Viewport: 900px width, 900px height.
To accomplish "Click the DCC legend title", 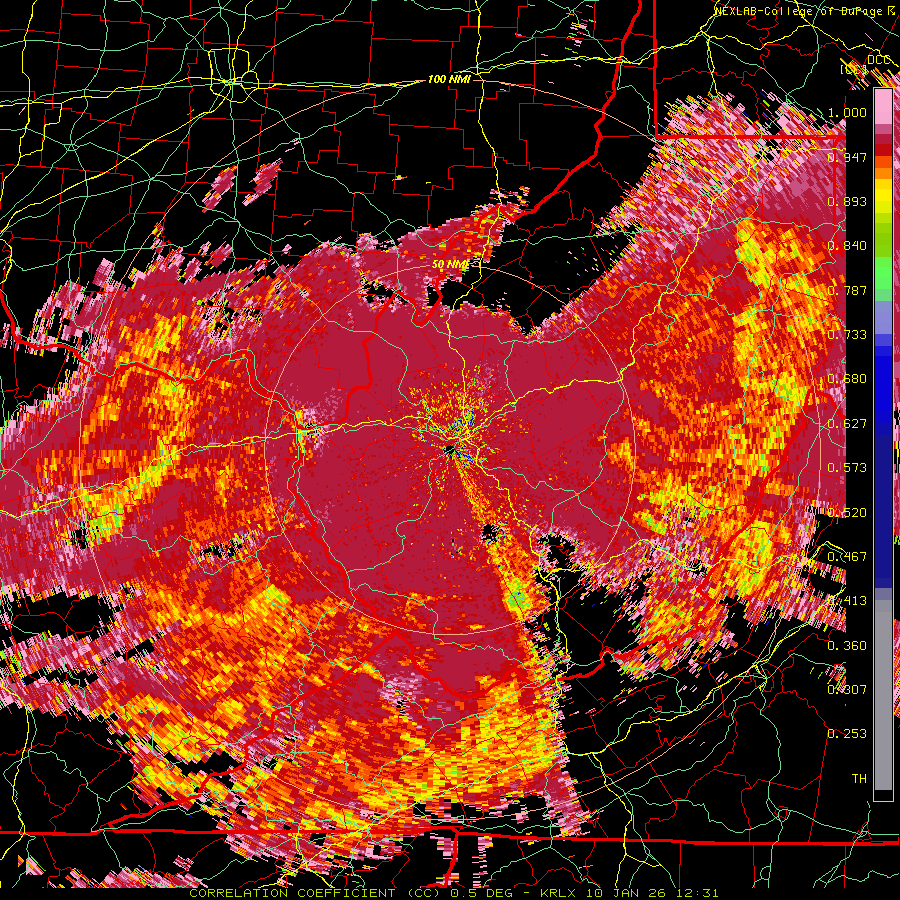I will click(878, 60).
